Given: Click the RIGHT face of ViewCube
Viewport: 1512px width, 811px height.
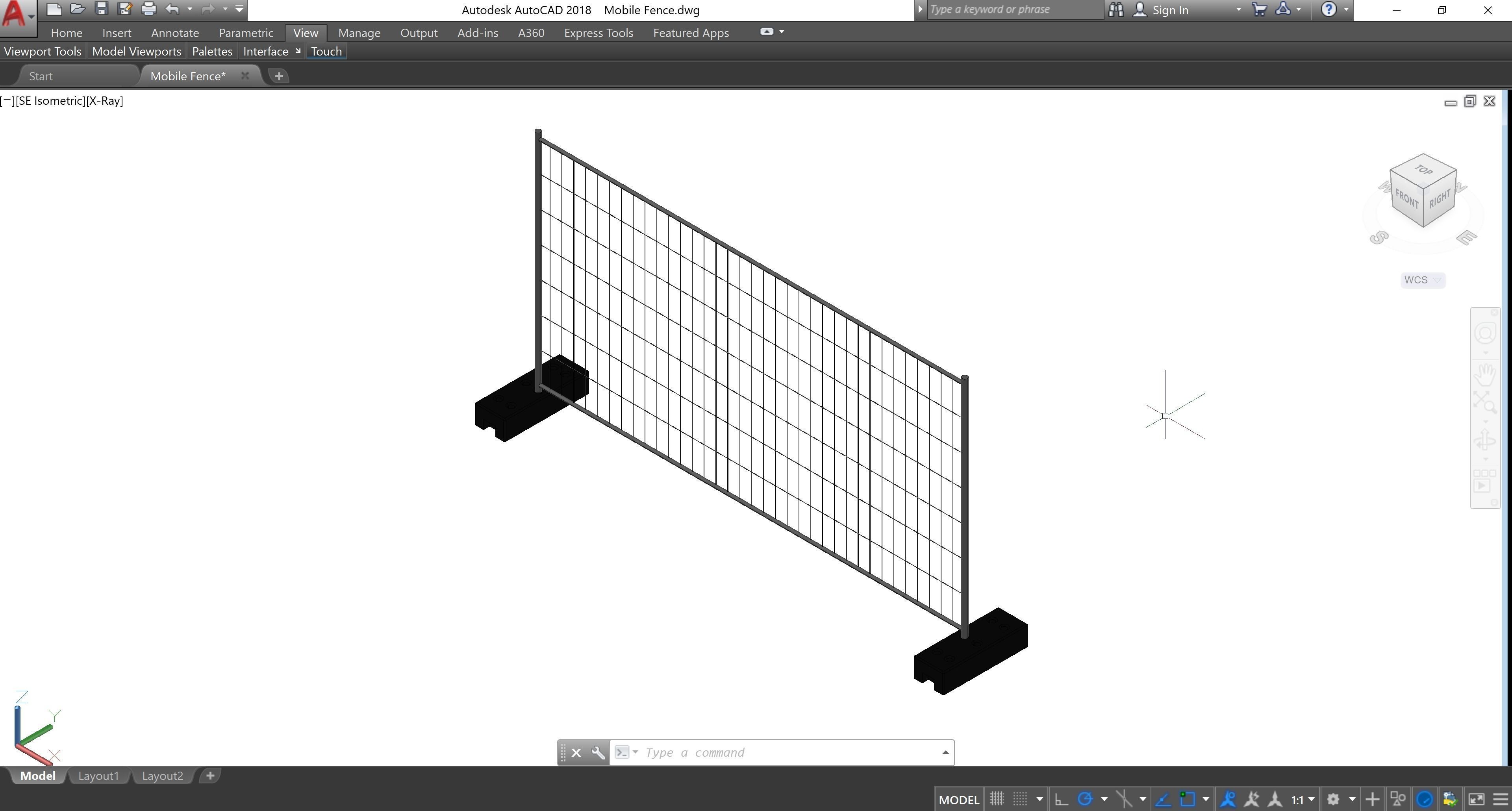Looking at the screenshot, I should tap(1440, 199).
